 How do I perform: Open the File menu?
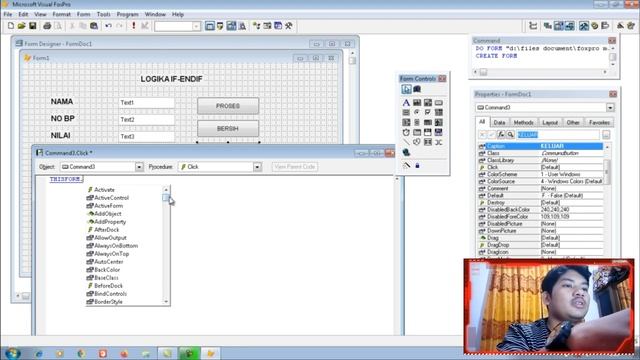pos(8,14)
